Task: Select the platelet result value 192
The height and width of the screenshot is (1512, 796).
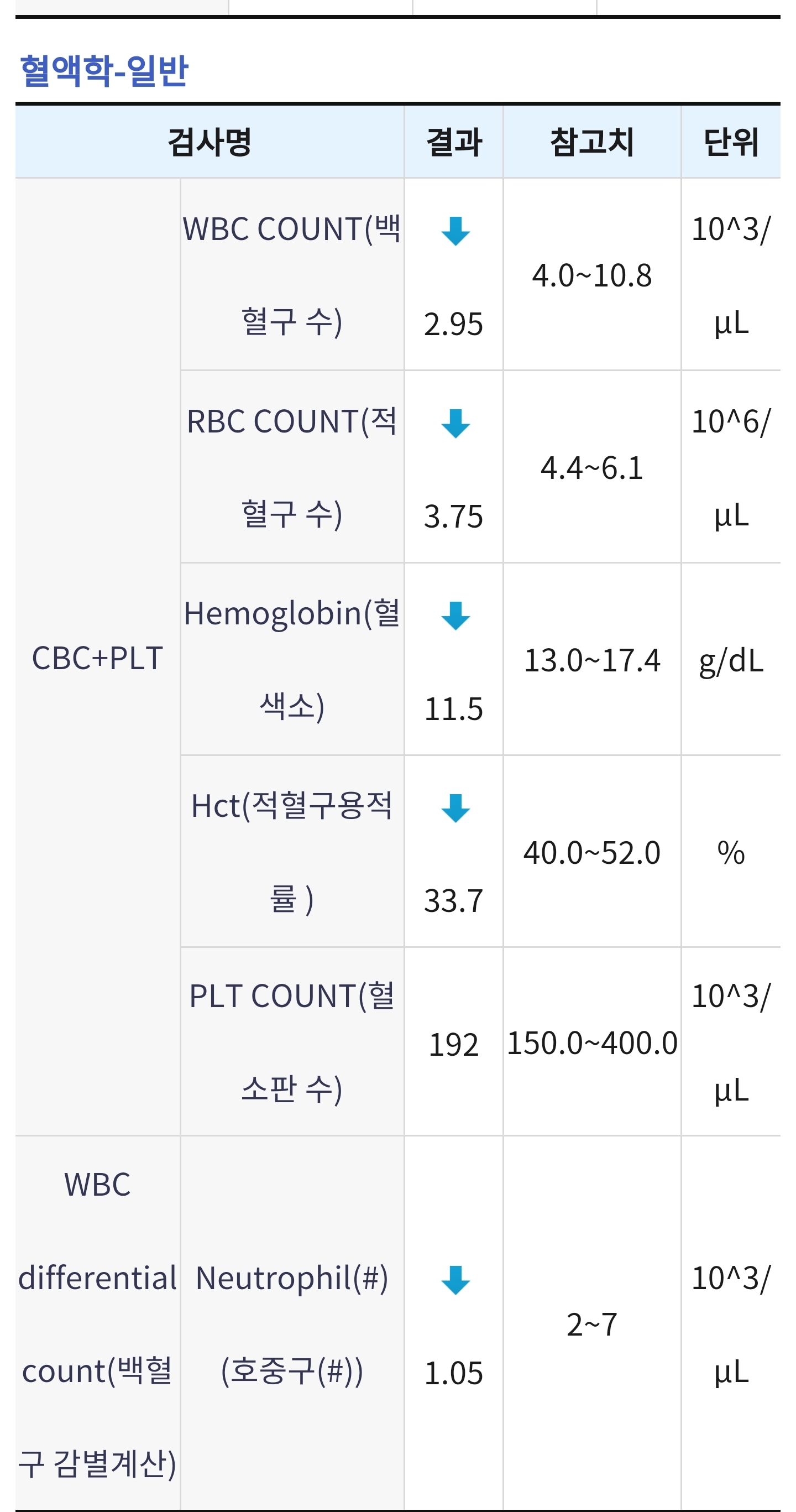Action: [453, 1045]
